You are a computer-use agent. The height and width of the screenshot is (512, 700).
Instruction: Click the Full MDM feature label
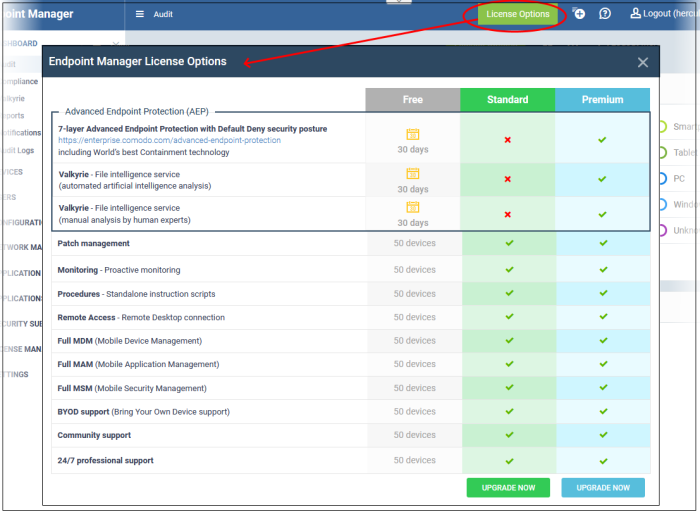point(129,341)
